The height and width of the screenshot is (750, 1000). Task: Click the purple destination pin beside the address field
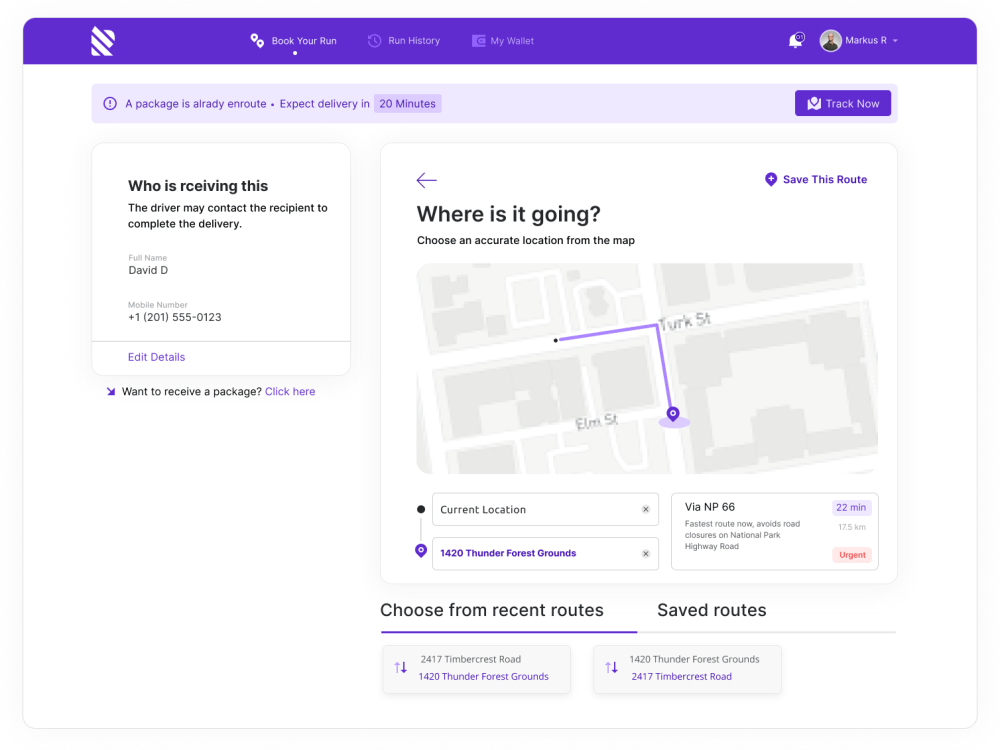[421, 550]
